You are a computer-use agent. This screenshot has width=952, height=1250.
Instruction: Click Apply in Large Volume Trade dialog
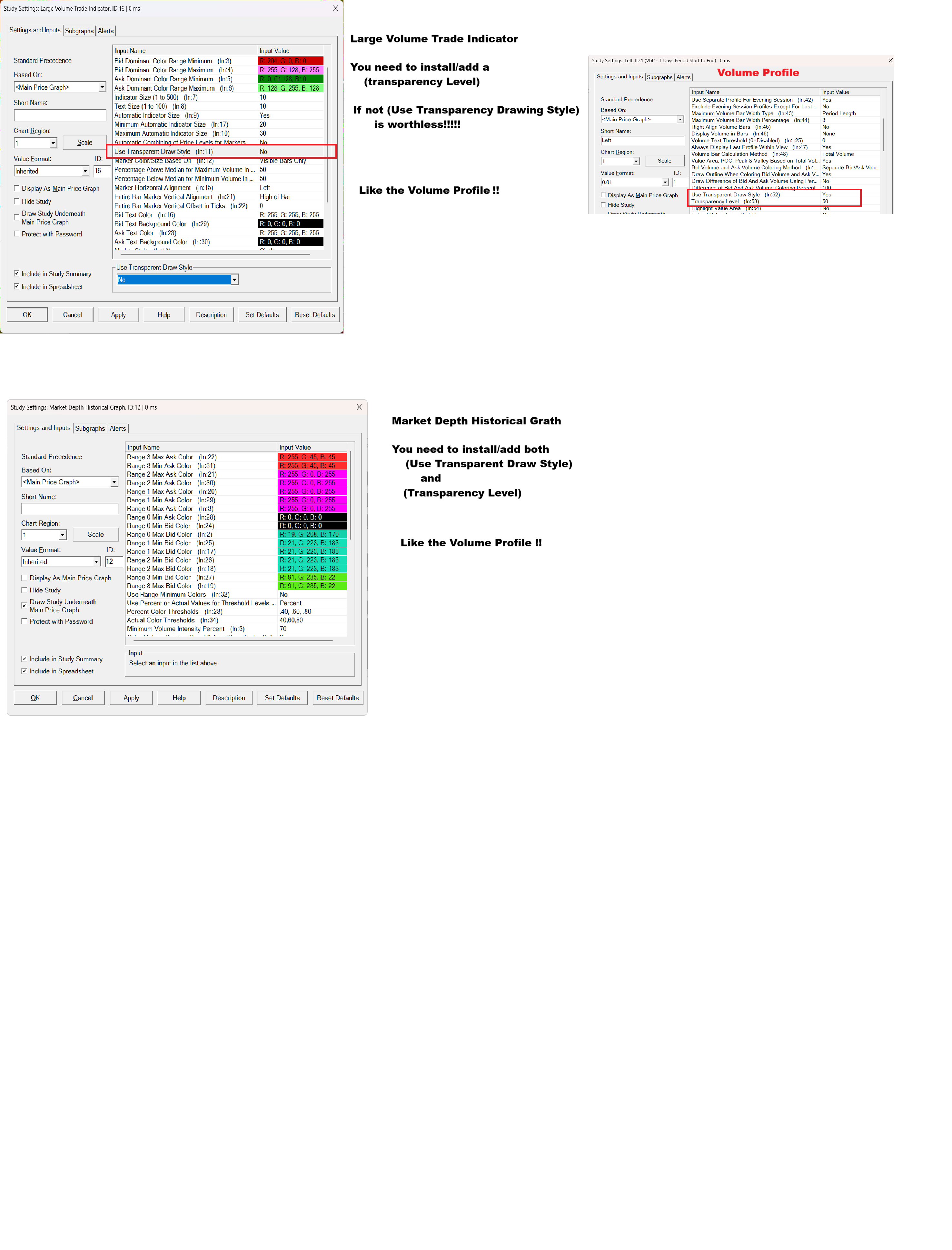[118, 314]
